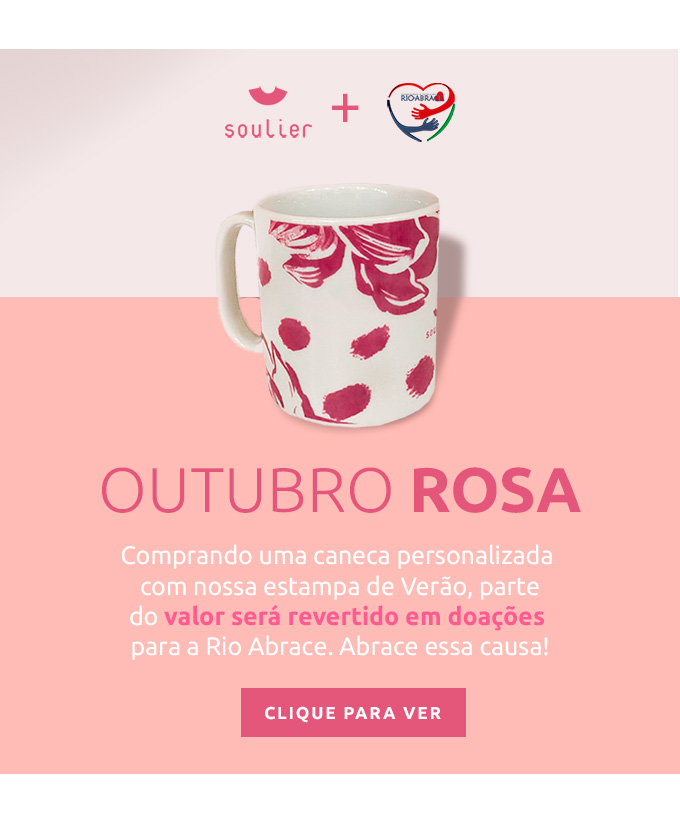Open the Rio Abrace heart logo
680x825 pixels.
421,112
